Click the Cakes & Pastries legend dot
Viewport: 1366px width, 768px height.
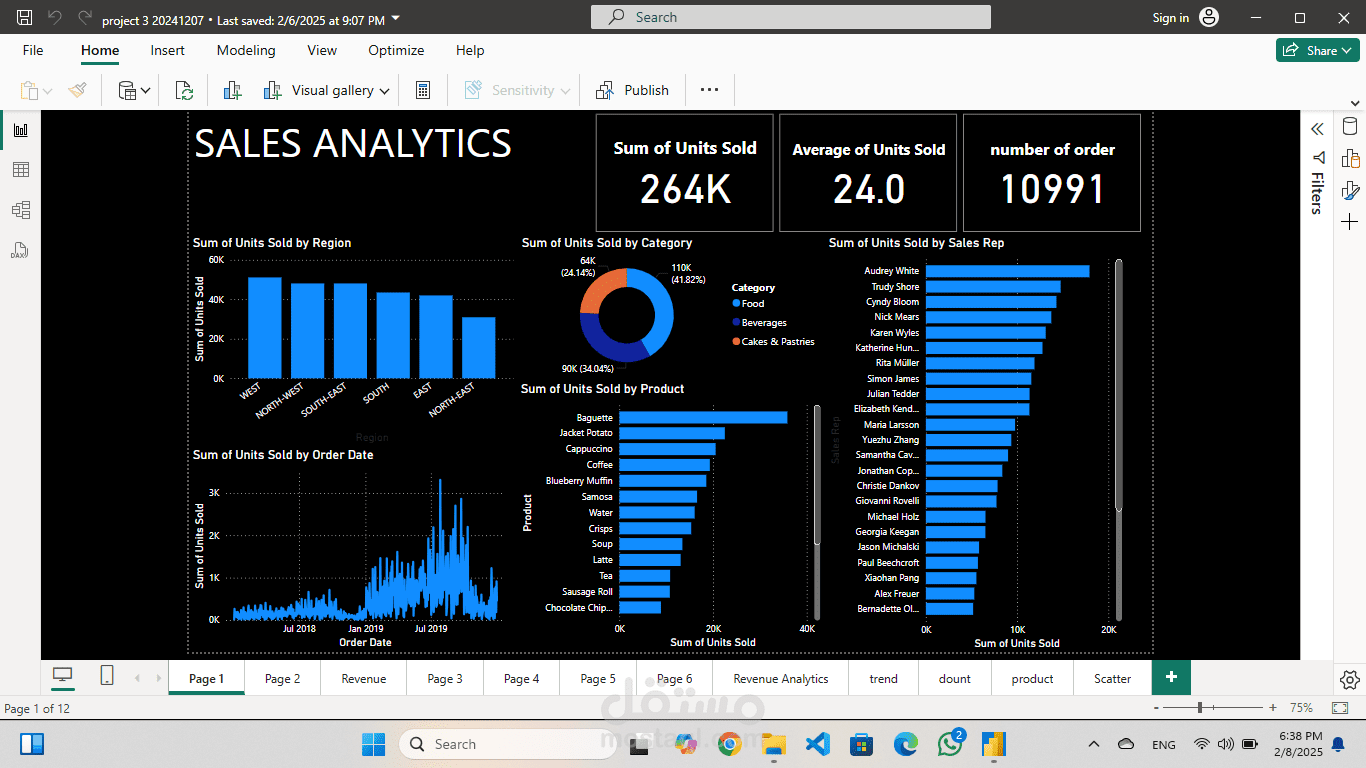pos(736,341)
